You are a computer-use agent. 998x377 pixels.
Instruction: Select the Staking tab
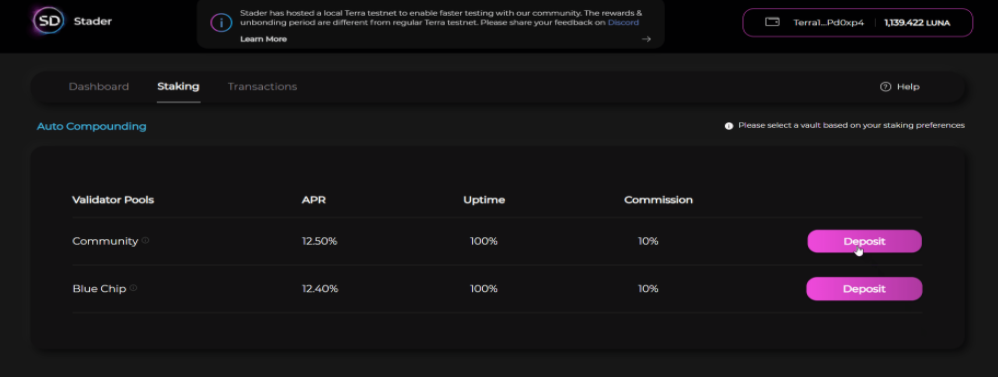coord(178,87)
